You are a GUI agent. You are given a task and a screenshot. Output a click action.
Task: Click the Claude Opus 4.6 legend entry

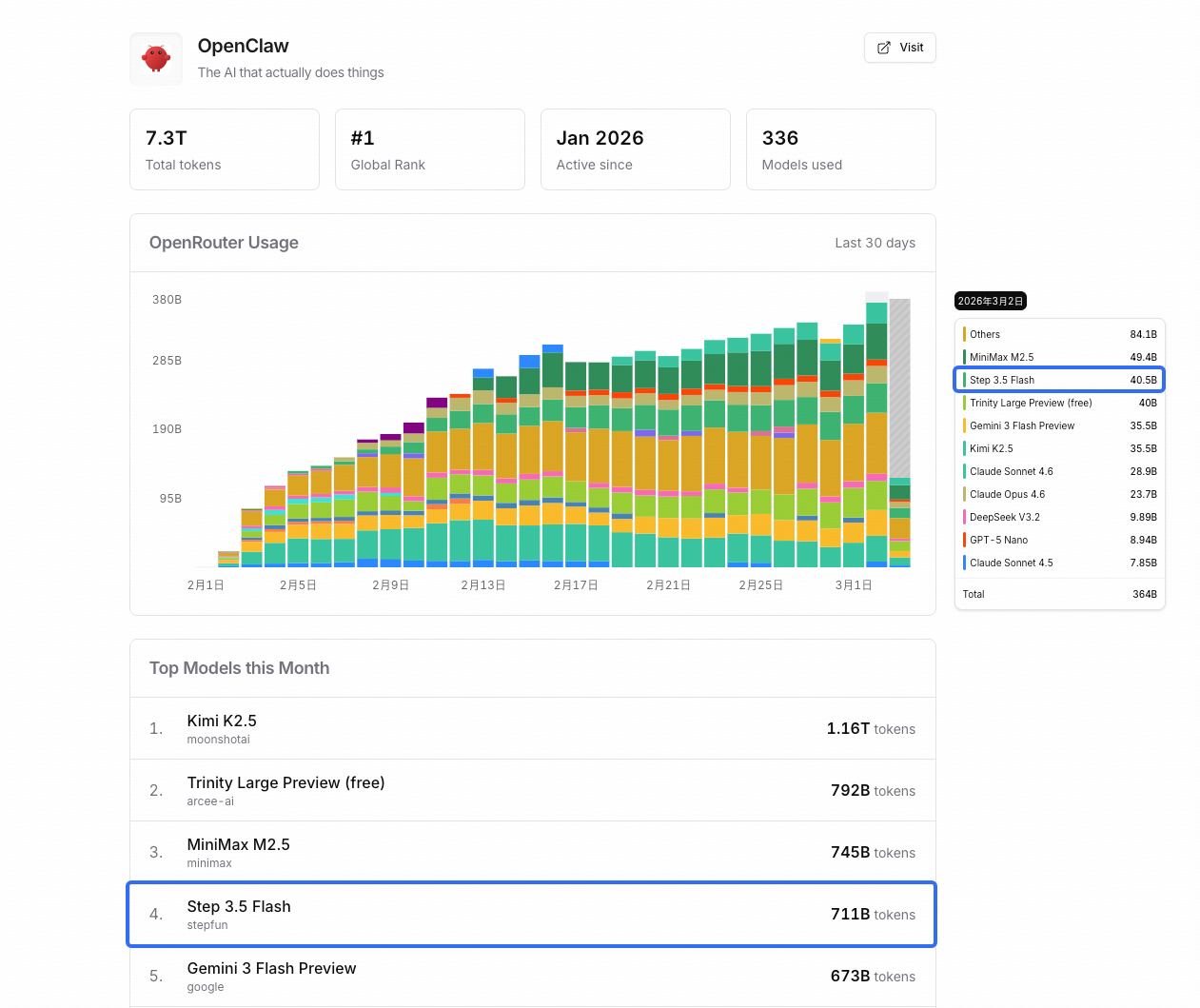tap(1007, 494)
